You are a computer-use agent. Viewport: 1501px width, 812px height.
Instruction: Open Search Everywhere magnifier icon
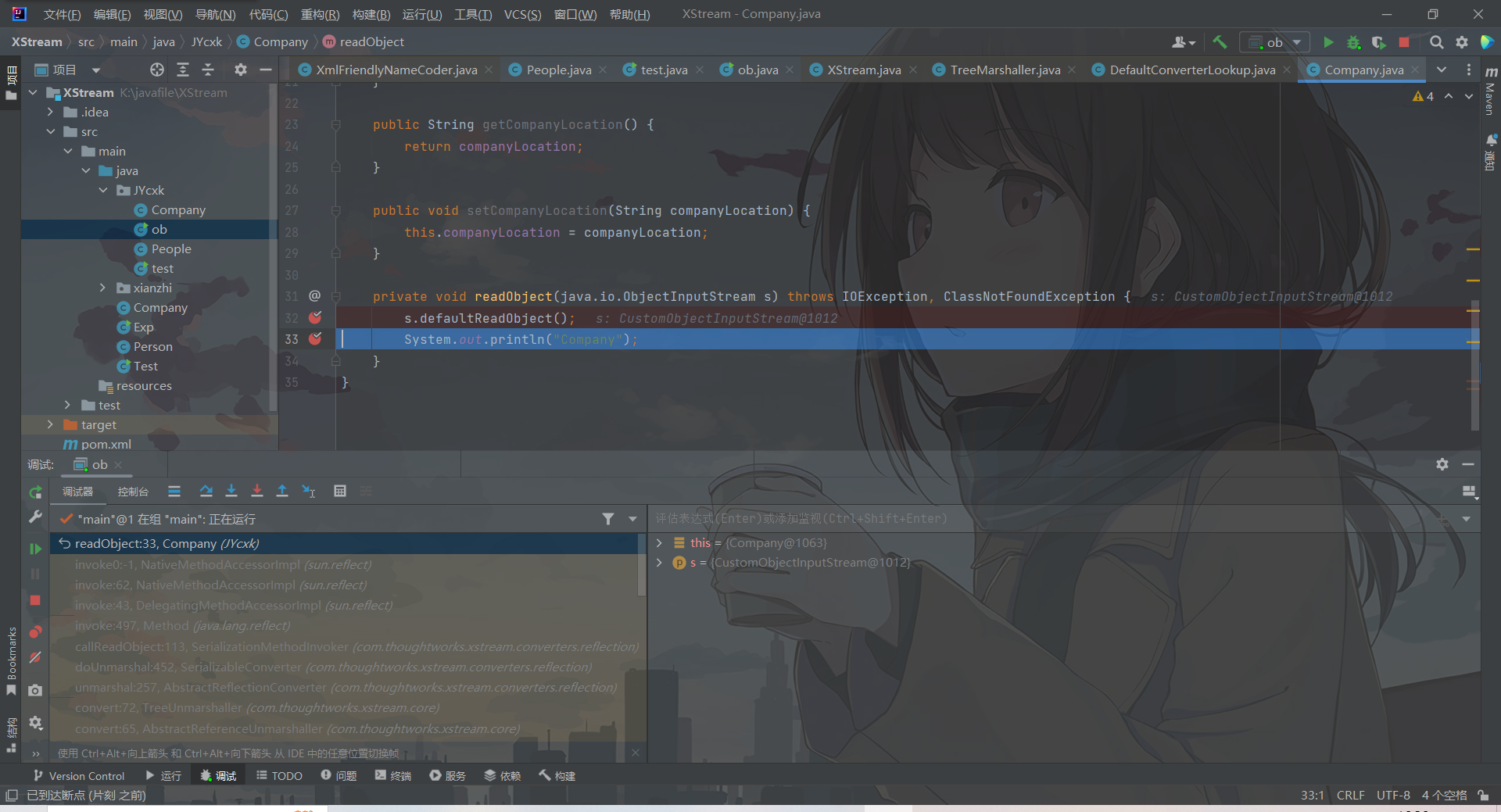(1436, 42)
